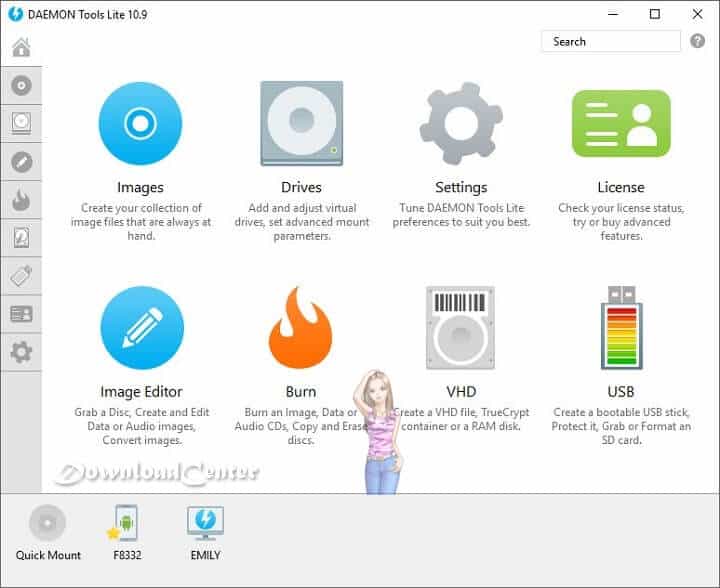Click "Create your collection of image files" description

click(141, 222)
